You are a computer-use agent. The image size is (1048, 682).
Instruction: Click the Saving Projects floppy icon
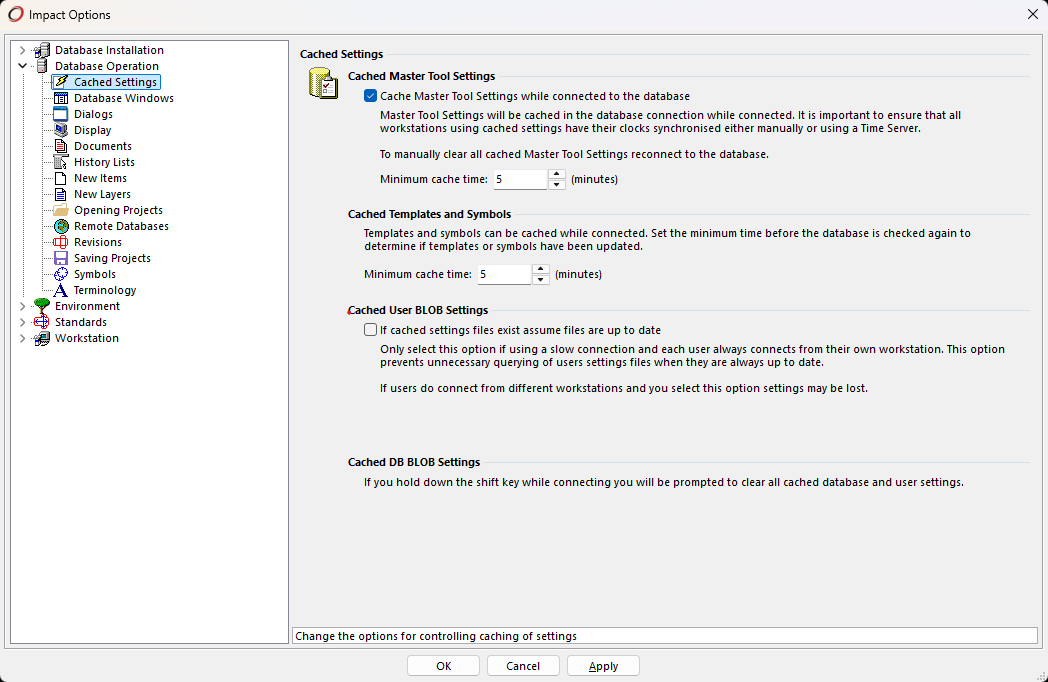tap(61, 259)
